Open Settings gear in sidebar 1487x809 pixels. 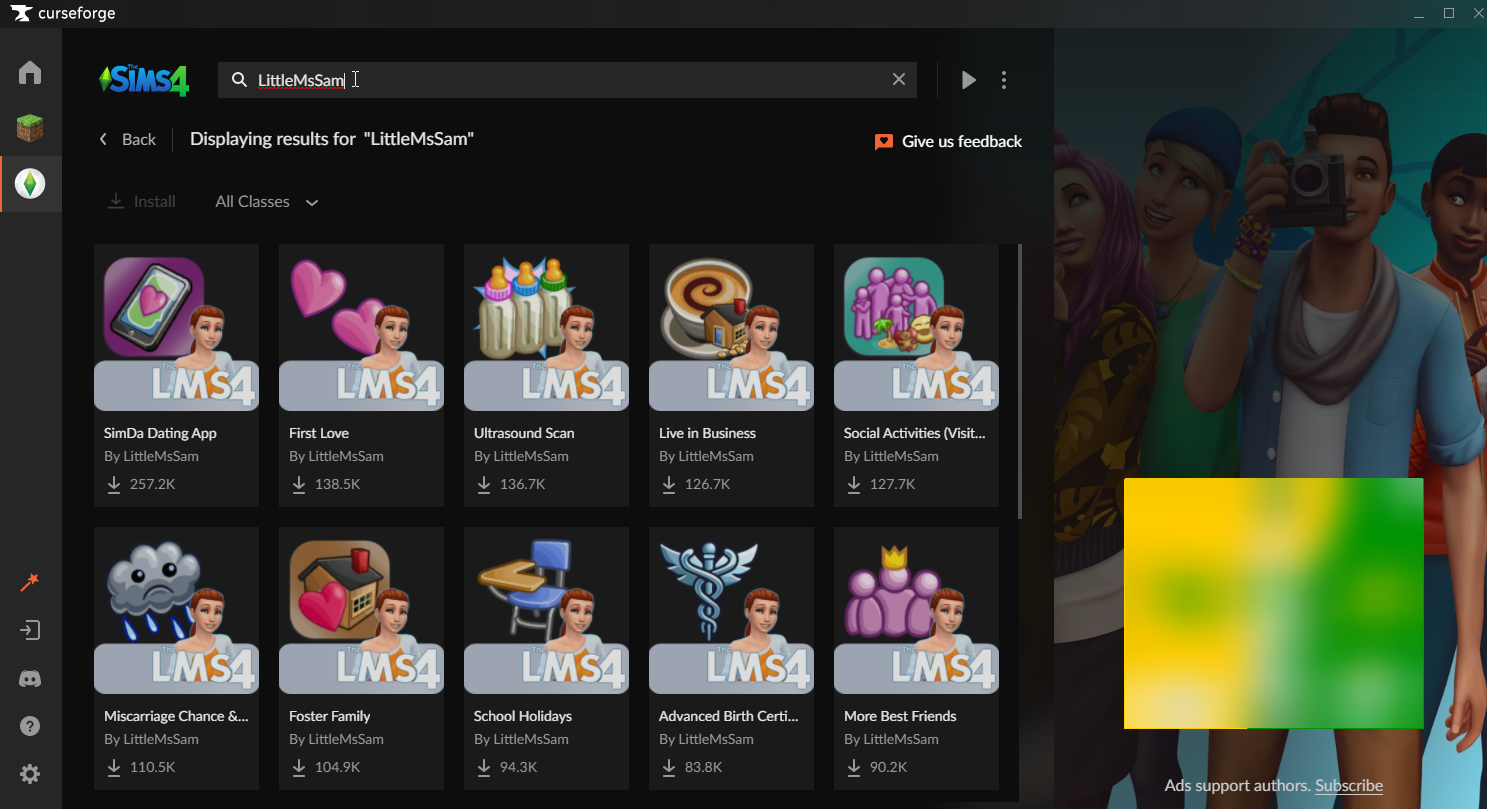pyautogui.click(x=30, y=774)
